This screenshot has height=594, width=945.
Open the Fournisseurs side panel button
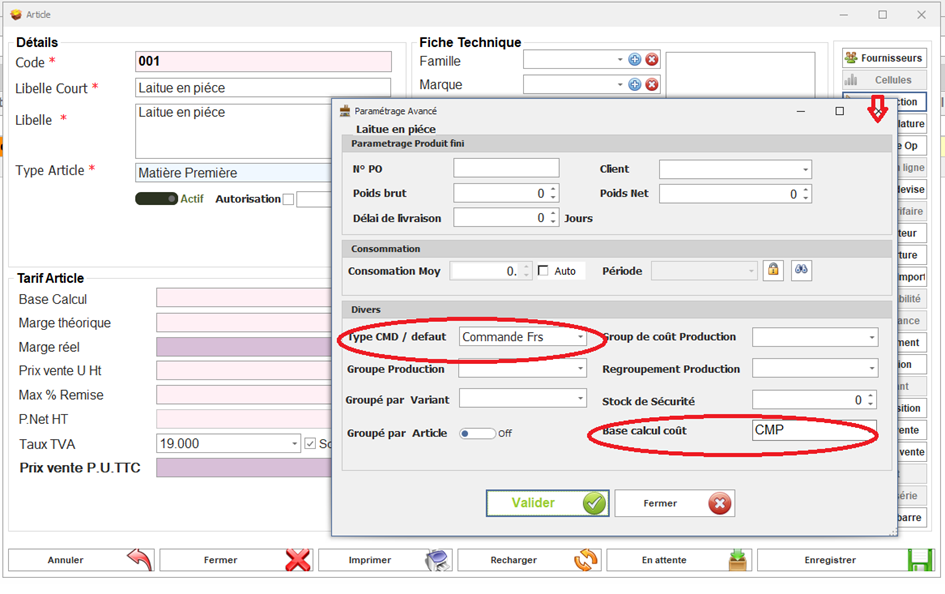coord(884,58)
